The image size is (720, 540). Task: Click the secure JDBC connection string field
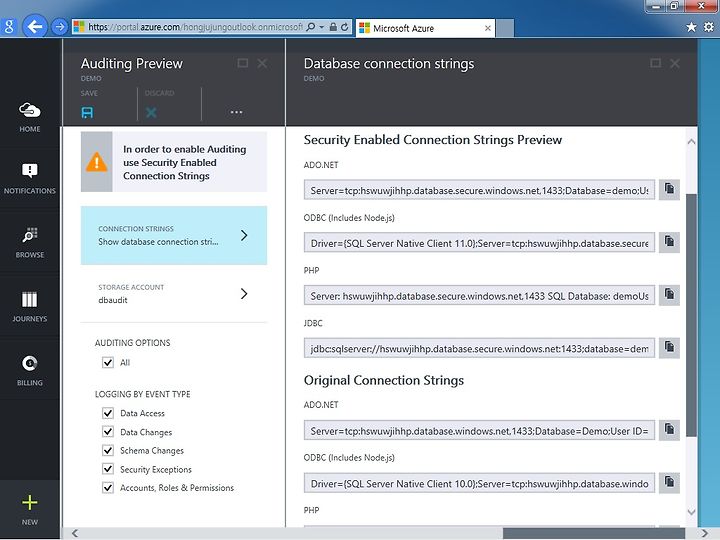(479, 348)
